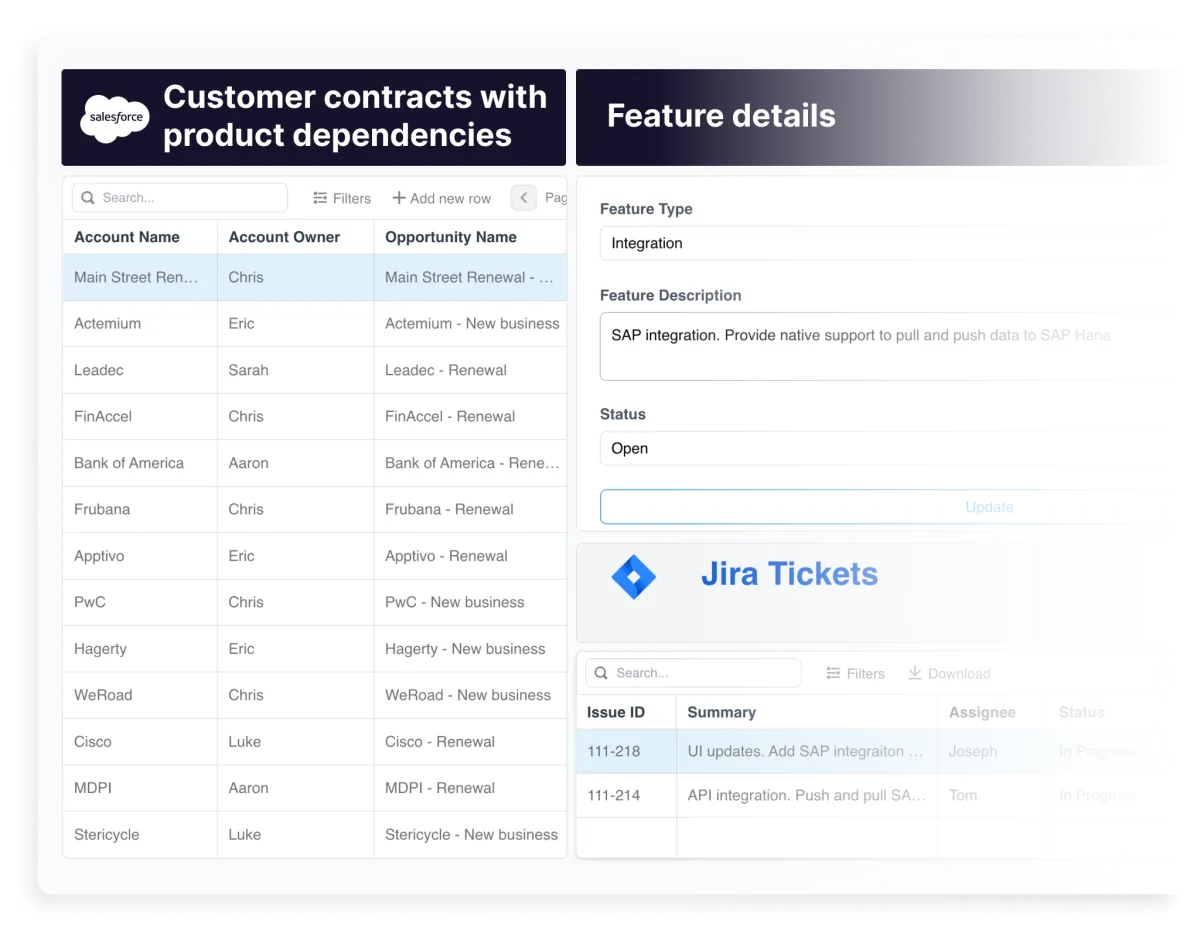The image size is (1200, 933).
Task: Click owner Aaron in Bank of America row
Action: 248,463
